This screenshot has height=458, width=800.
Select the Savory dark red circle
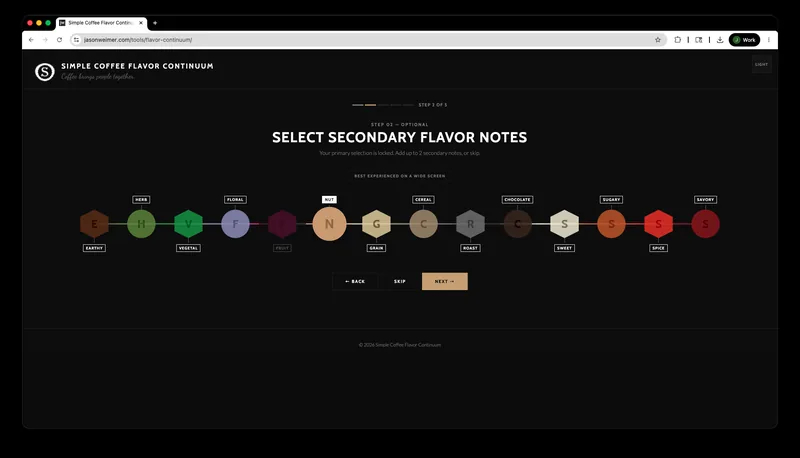[x=705, y=223]
